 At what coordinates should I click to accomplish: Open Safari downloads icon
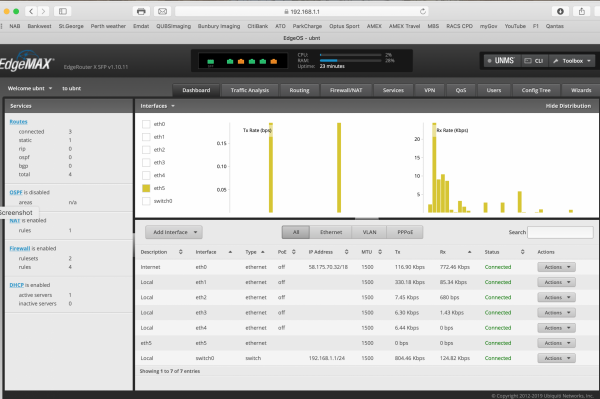click(x=560, y=11)
